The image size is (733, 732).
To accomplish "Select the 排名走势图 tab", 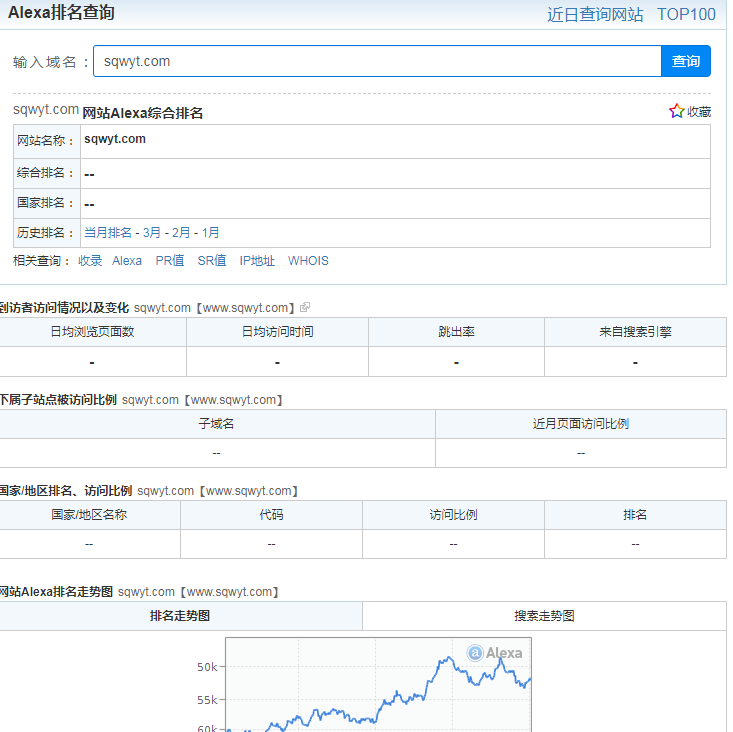I will click(180, 616).
